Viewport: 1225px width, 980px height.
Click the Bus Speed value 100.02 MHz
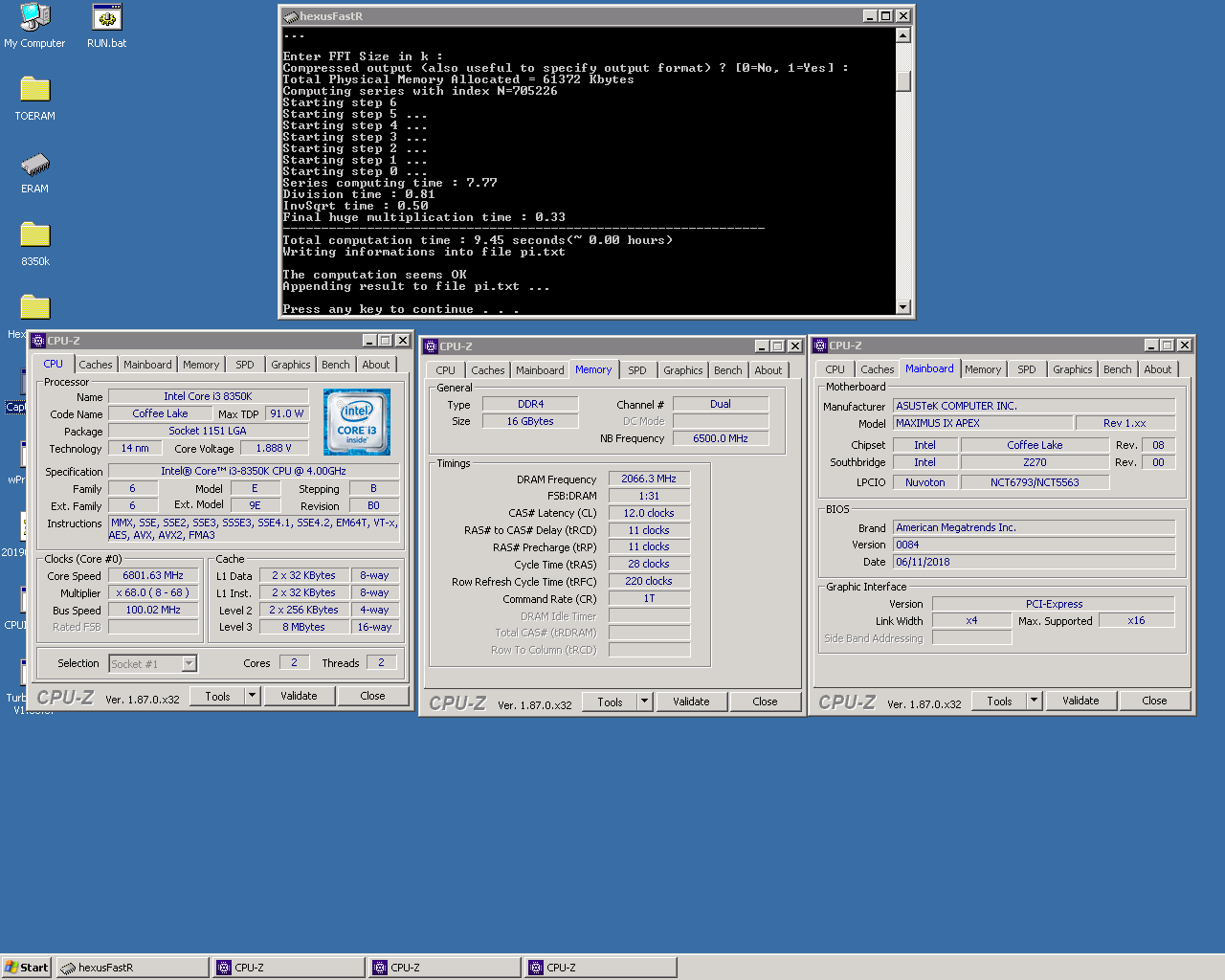(153, 610)
